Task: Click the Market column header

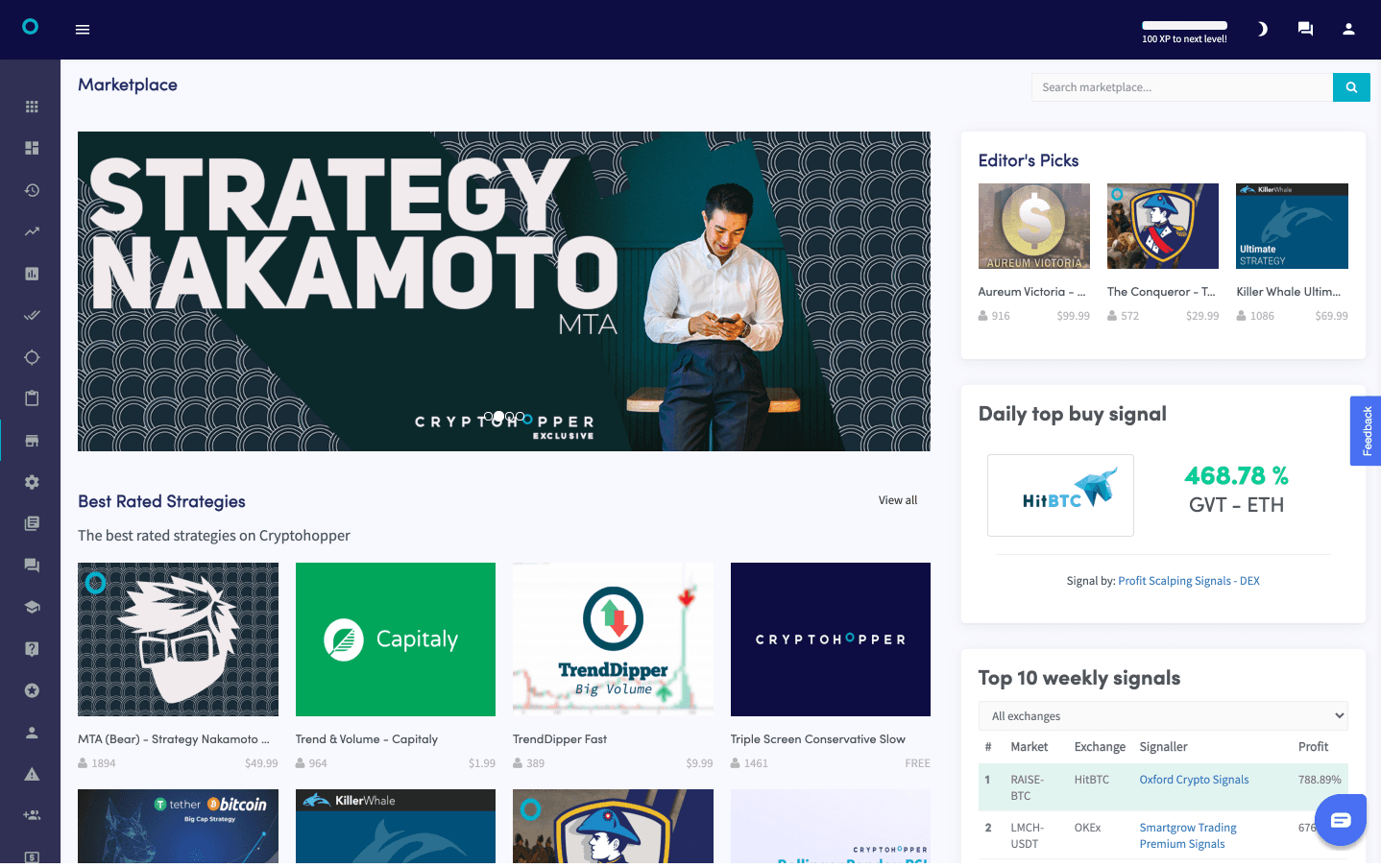Action: (1030, 747)
